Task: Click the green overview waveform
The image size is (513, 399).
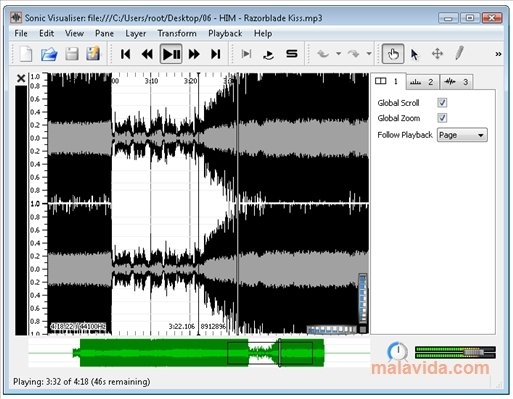Action: pos(199,353)
